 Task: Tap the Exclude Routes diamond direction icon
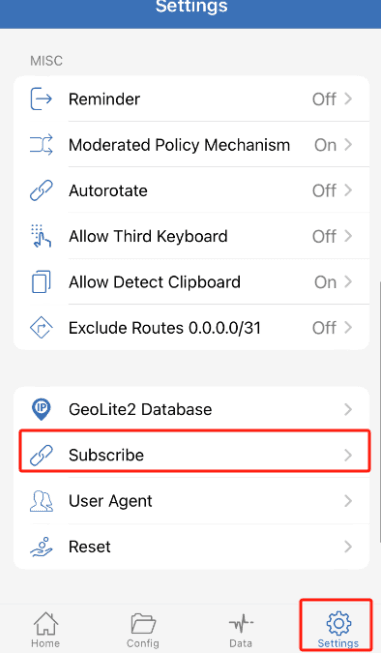point(41,328)
